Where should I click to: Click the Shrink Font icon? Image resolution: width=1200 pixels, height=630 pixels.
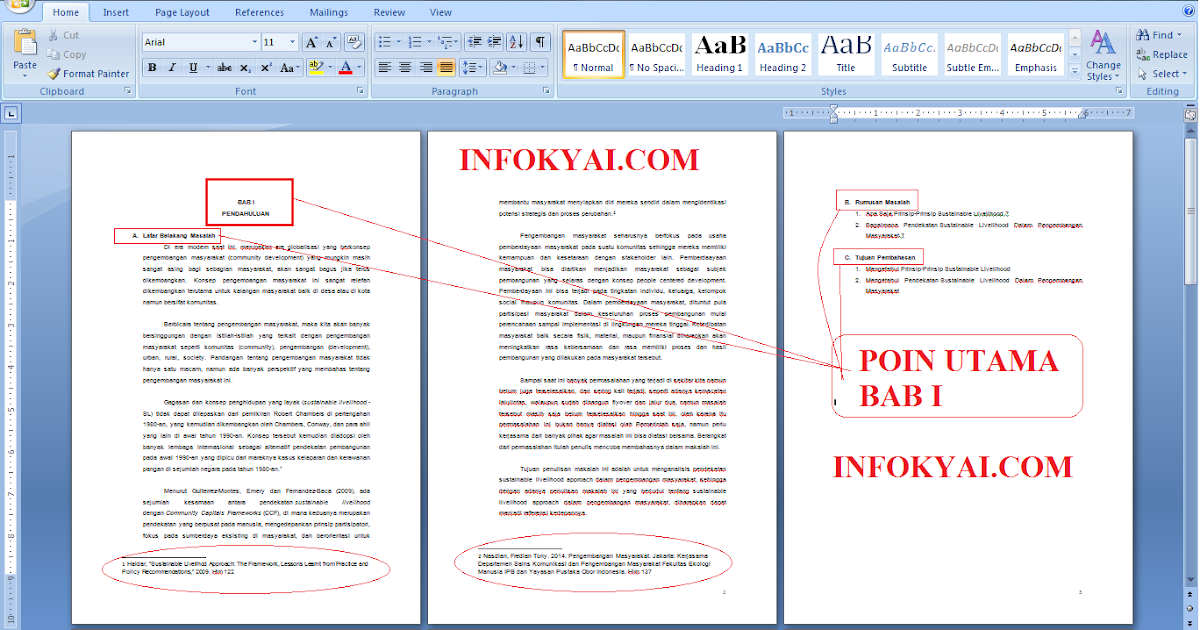click(331, 42)
